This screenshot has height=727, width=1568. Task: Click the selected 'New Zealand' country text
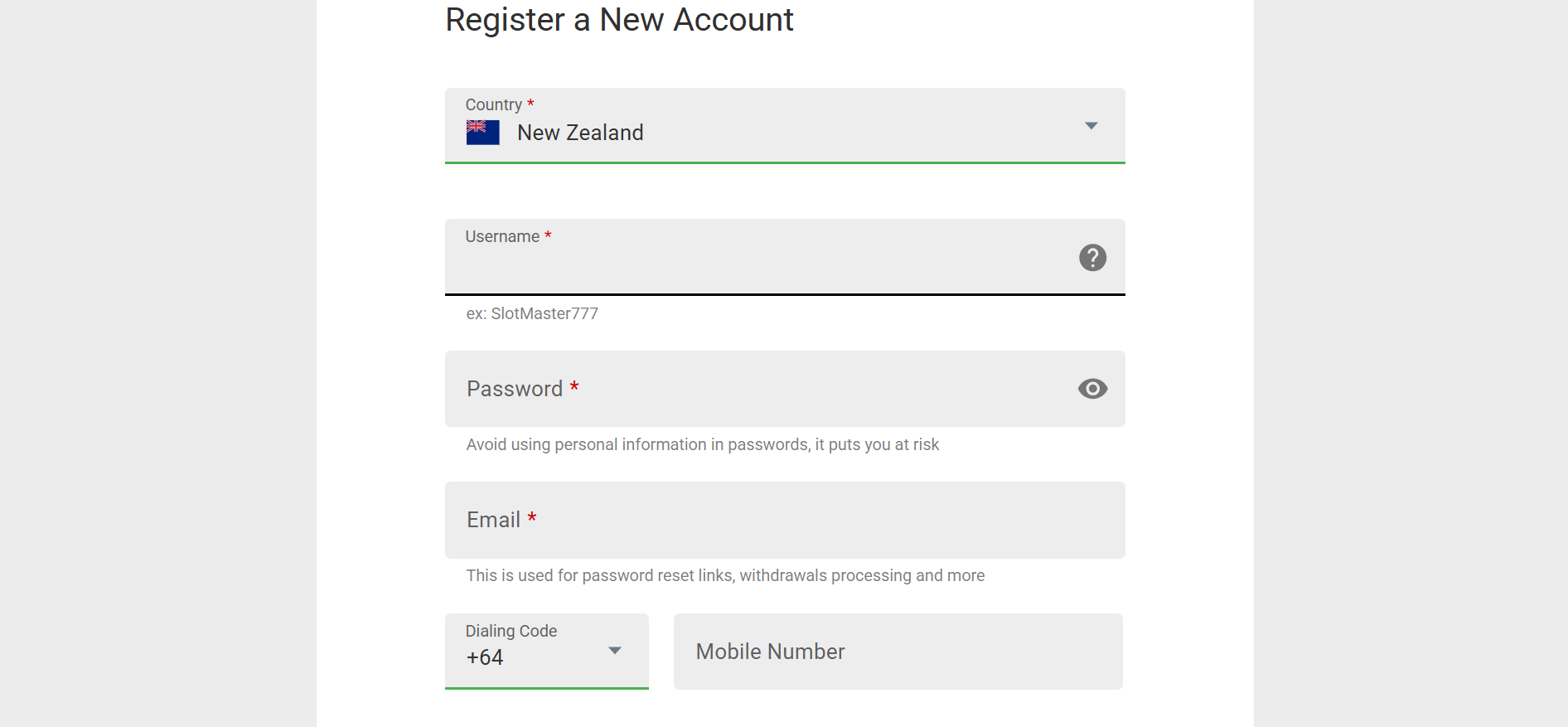coord(580,133)
